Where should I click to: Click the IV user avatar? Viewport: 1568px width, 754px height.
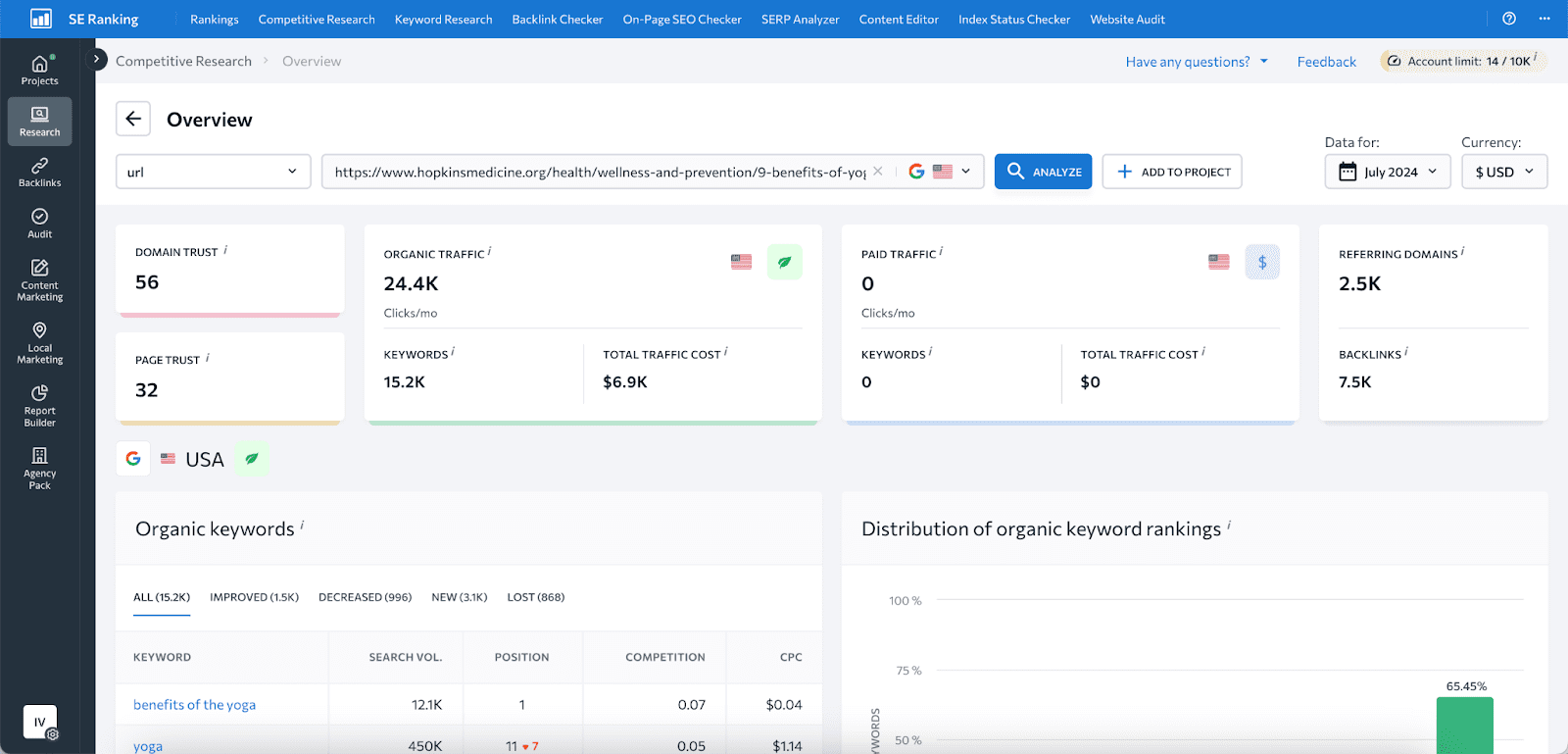40,722
